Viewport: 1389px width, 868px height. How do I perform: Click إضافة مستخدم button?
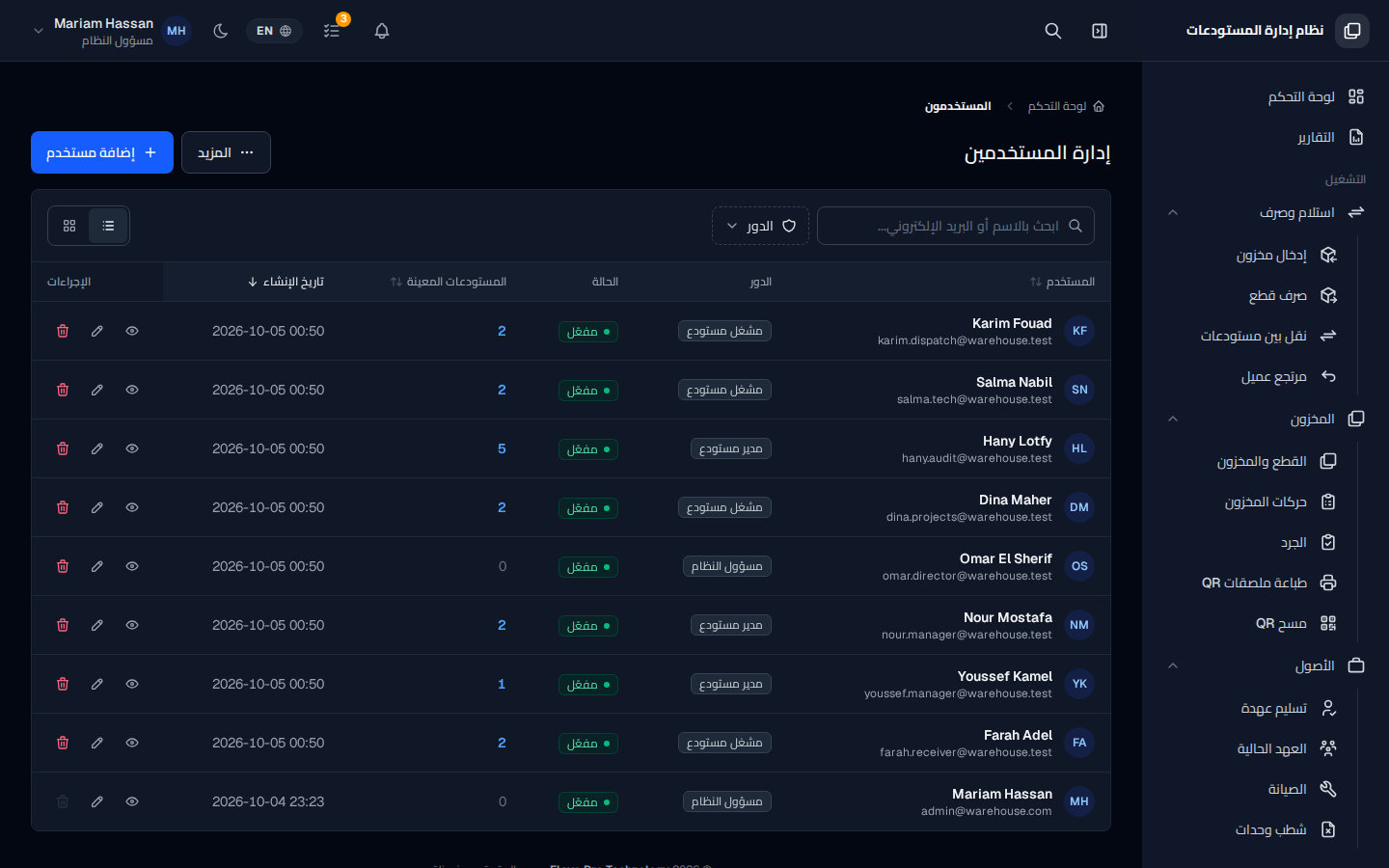[x=102, y=152]
